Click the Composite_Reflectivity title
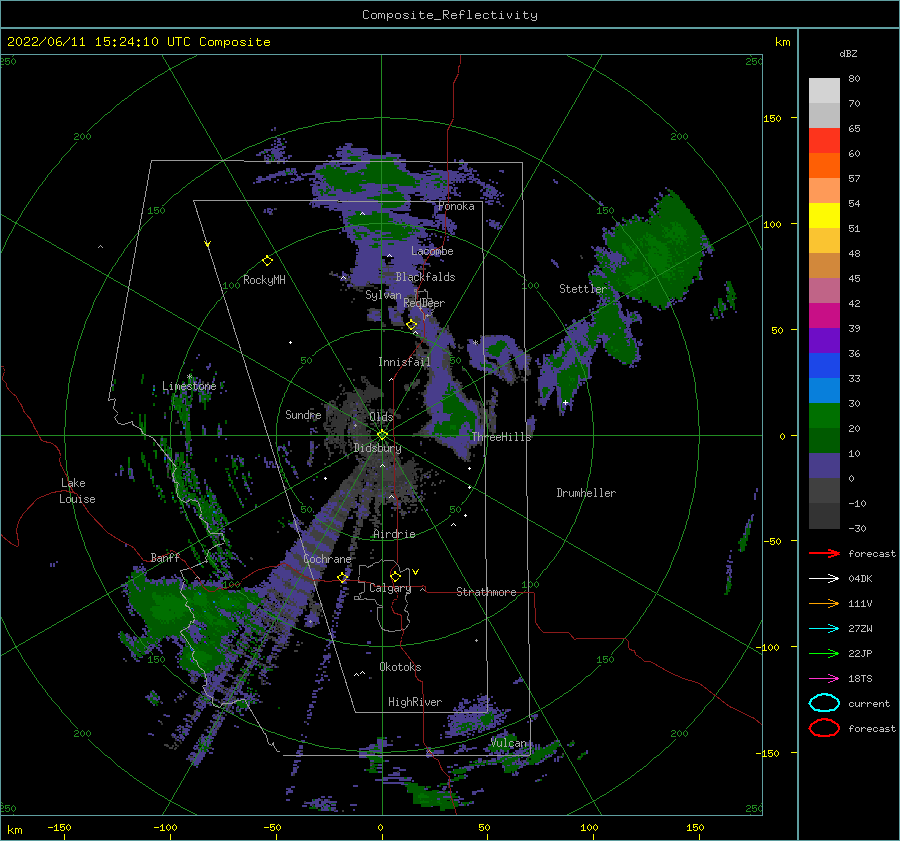900x841 pixels. [x=450, y=15]
